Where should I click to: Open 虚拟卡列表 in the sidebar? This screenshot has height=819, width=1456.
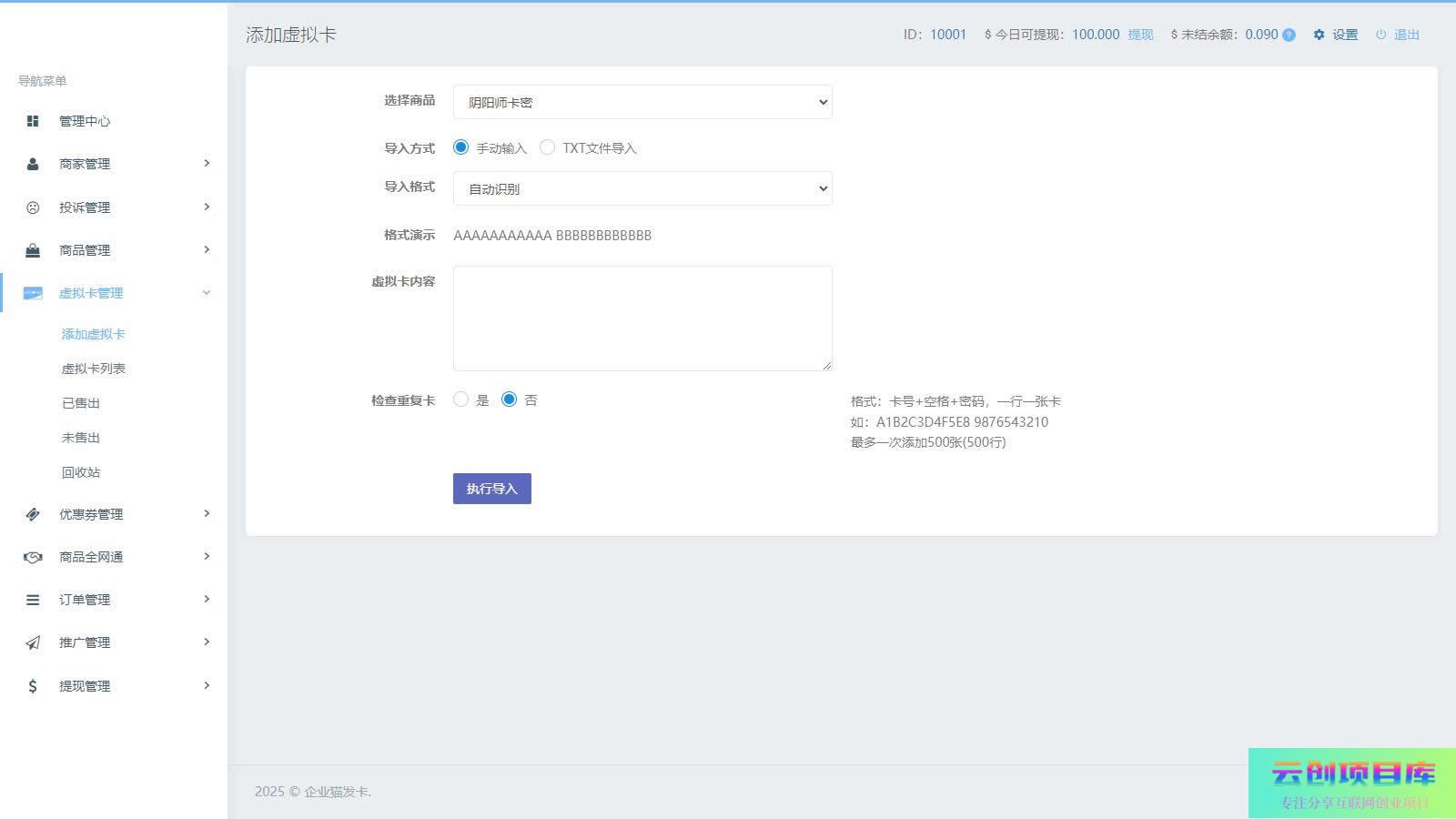(93, 369)
